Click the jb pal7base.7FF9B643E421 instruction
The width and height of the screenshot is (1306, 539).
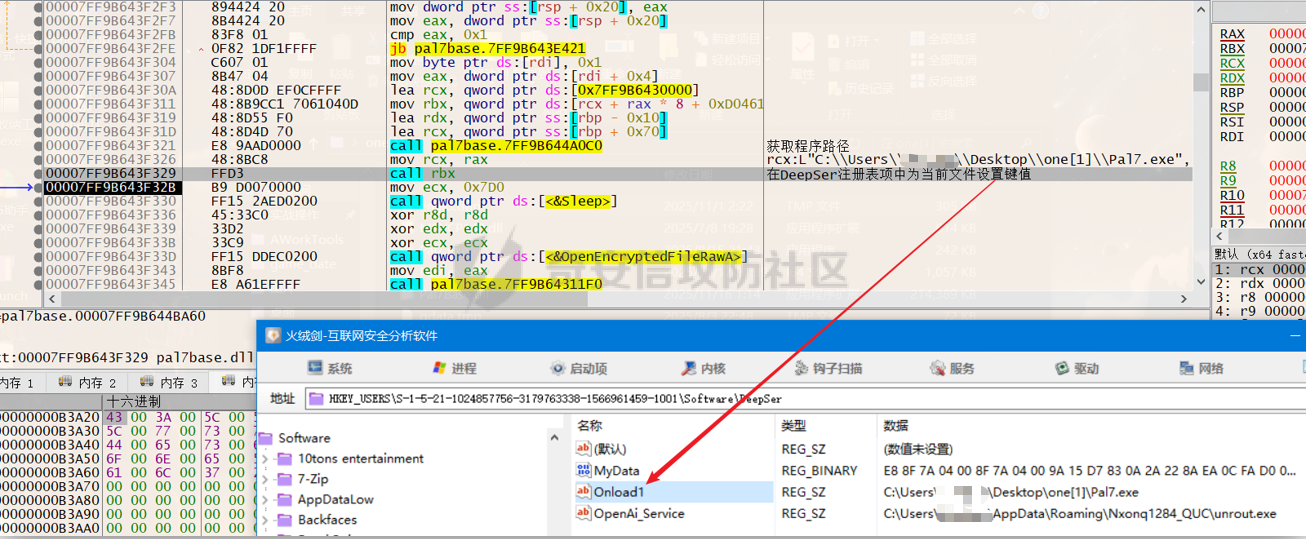[488, 48]
